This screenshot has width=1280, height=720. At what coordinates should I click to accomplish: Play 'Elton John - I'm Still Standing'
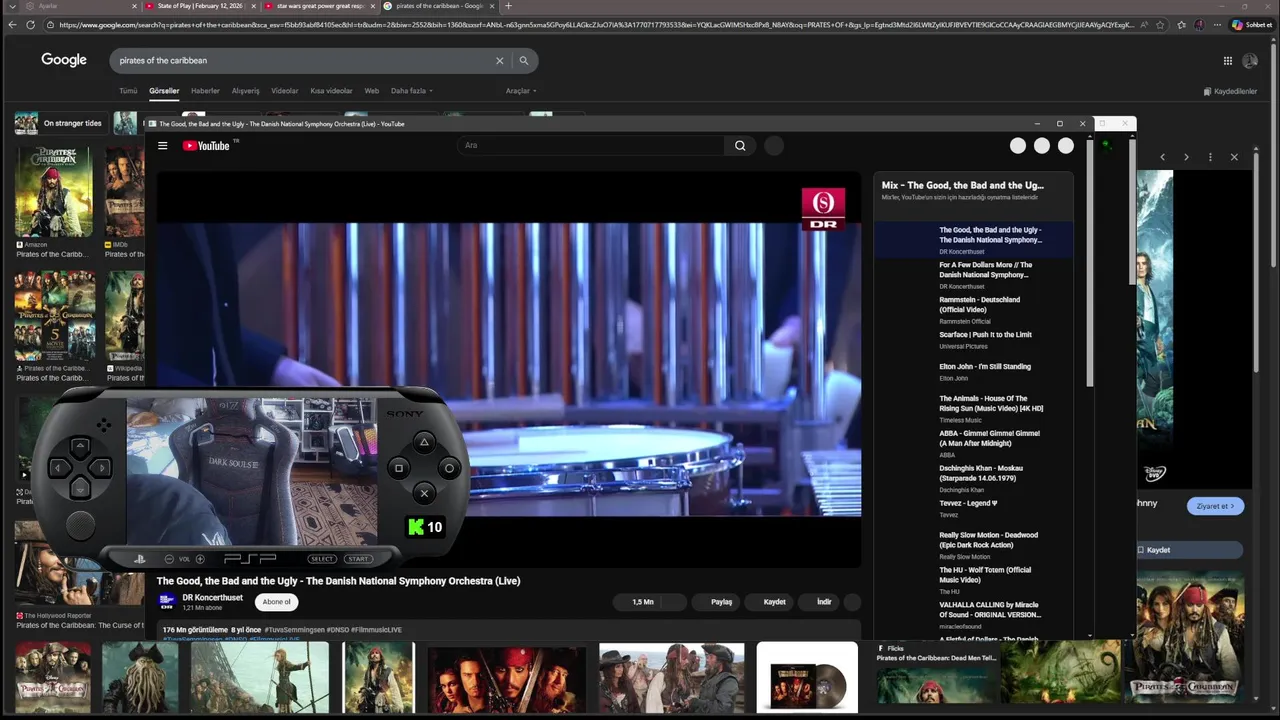coord(972,373)
